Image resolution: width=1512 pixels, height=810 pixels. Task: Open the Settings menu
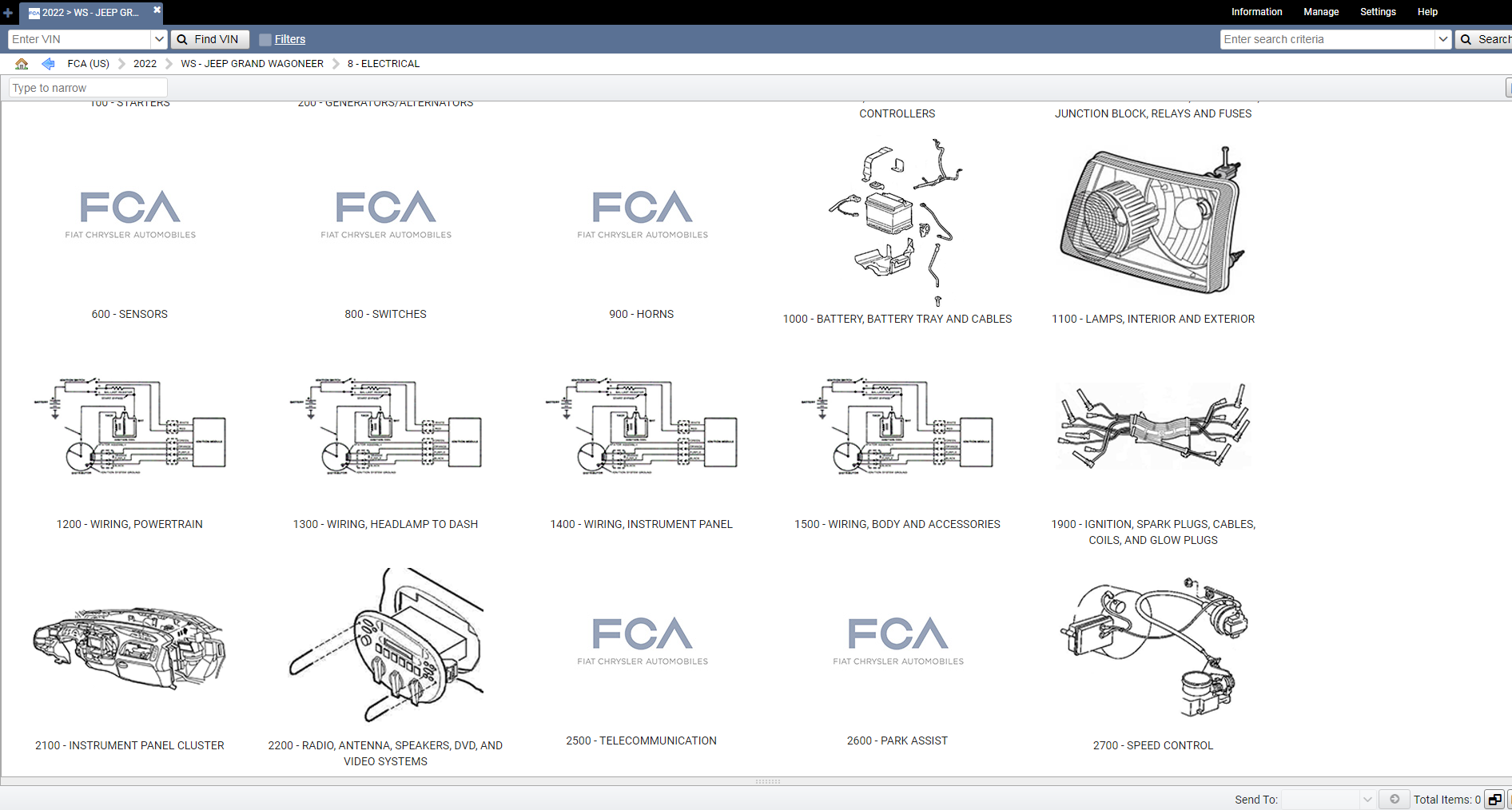[1377, 12]
